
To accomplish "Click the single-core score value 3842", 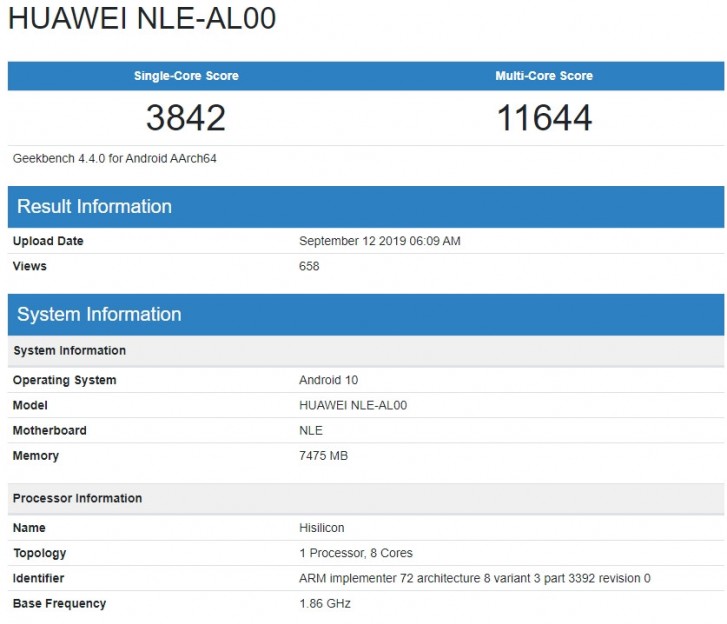I will click(x=186, y=118).
